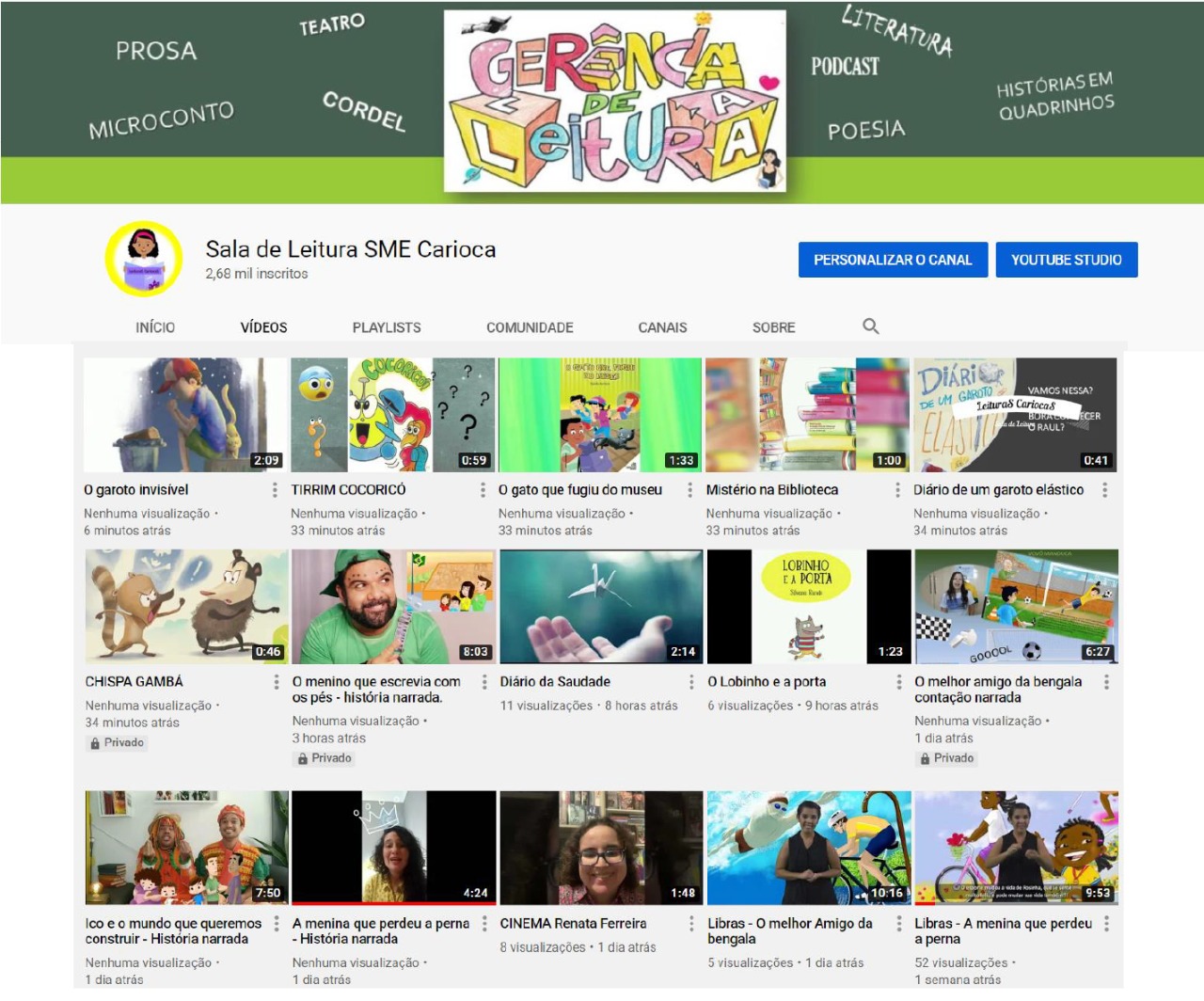Open video title Mistério na Biblioteca

coord(772,490)
